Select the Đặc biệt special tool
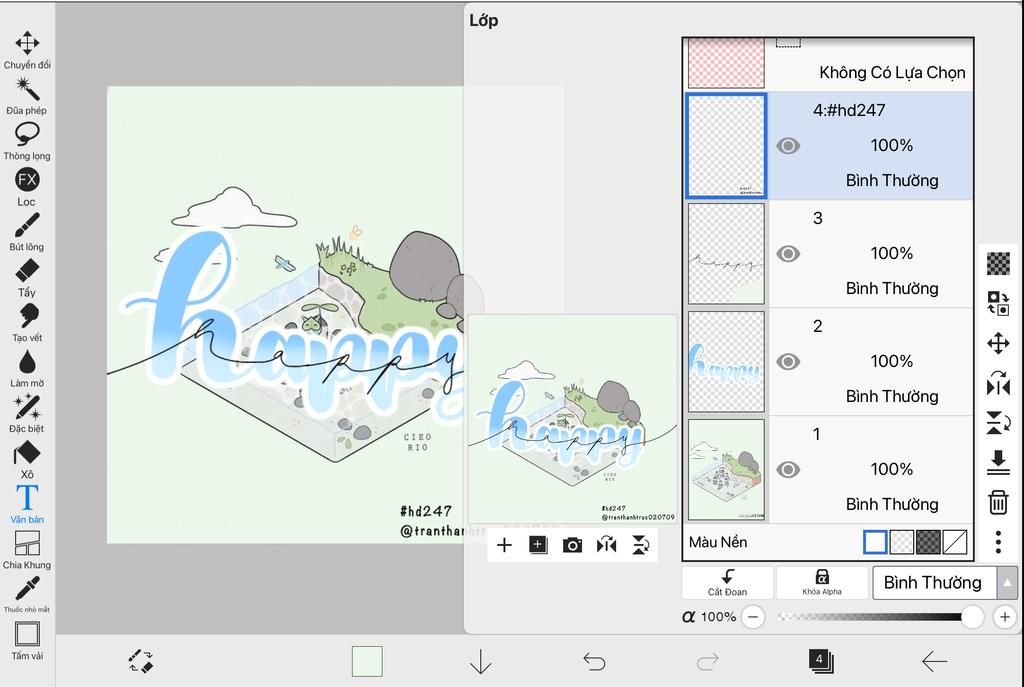Screen dimensions: 1024x687 (27, 414)
